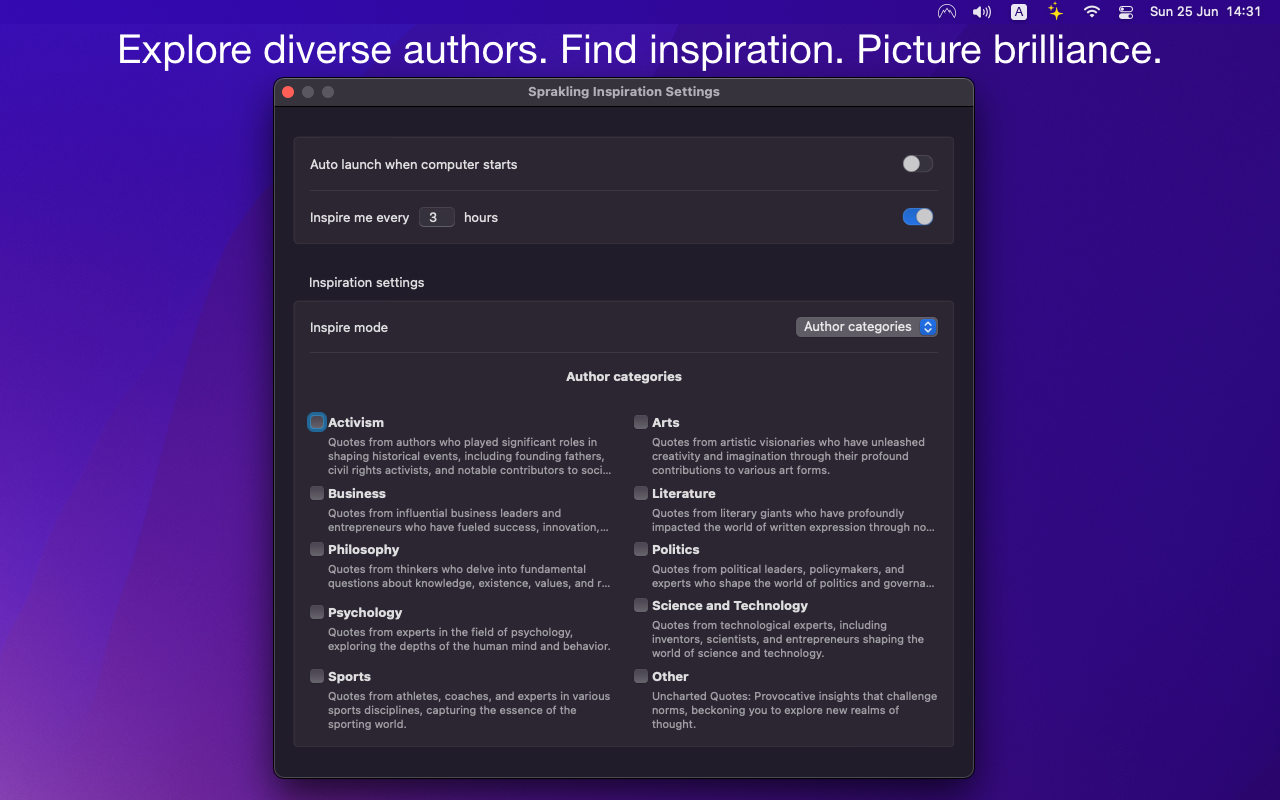Enable the Literature category checkbox
Screen dimensions: 1280x800
641,493
